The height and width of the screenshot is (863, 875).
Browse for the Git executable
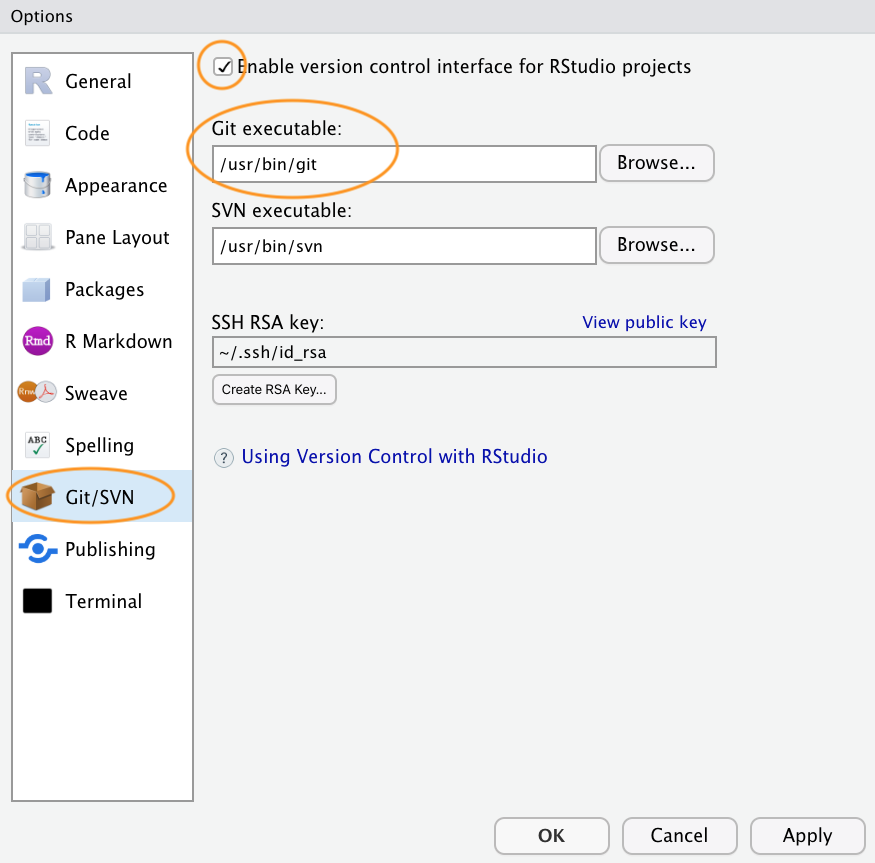[x=656, y=163]
